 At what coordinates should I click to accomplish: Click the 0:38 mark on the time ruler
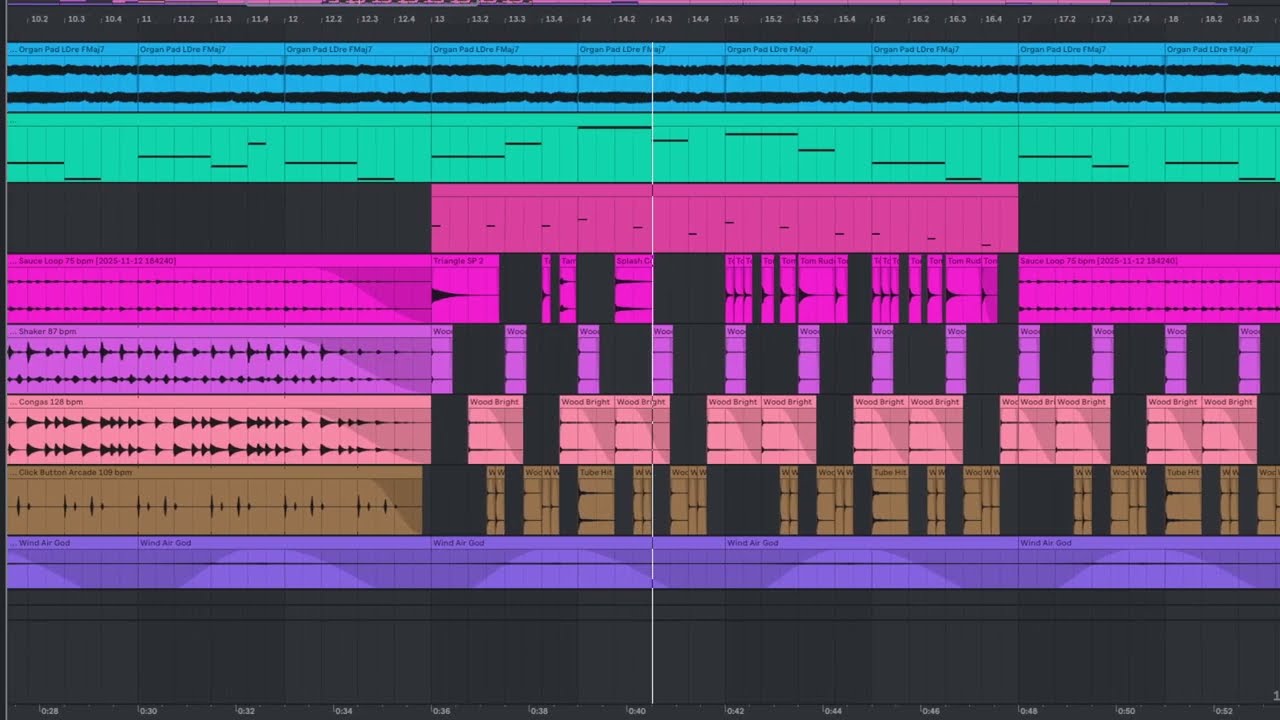pos(538,711)
